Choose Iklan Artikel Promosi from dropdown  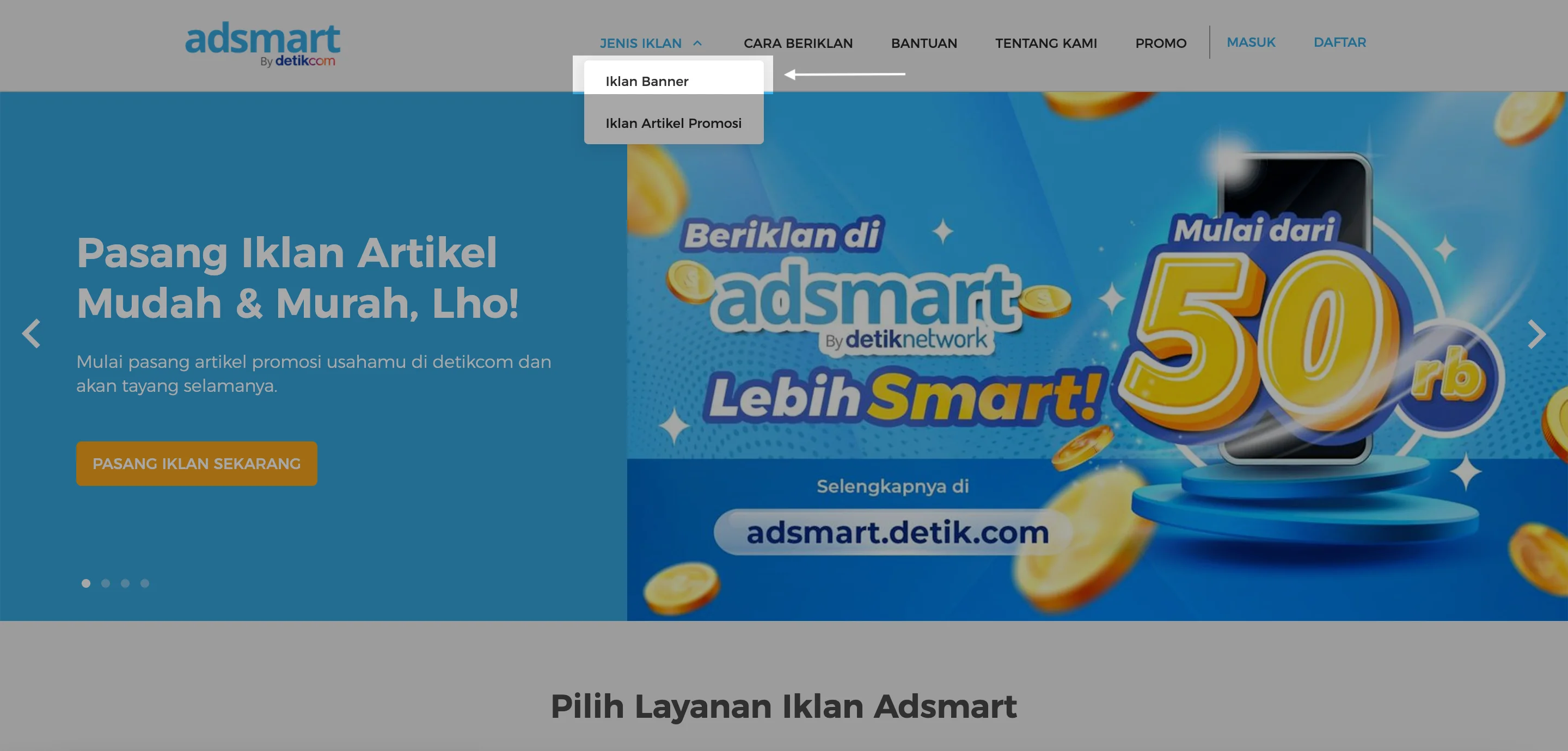[673, 123]
